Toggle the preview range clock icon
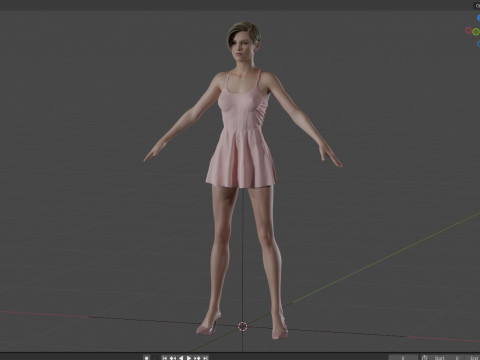This screenshot has width=480, height=360. (425, 358)
